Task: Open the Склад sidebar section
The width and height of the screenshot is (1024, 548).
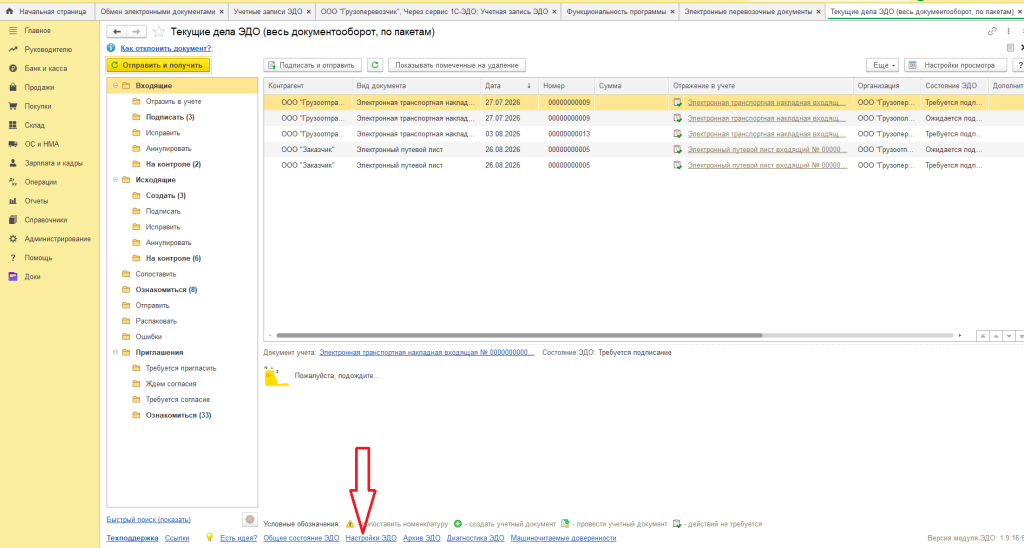Action: 35,125
